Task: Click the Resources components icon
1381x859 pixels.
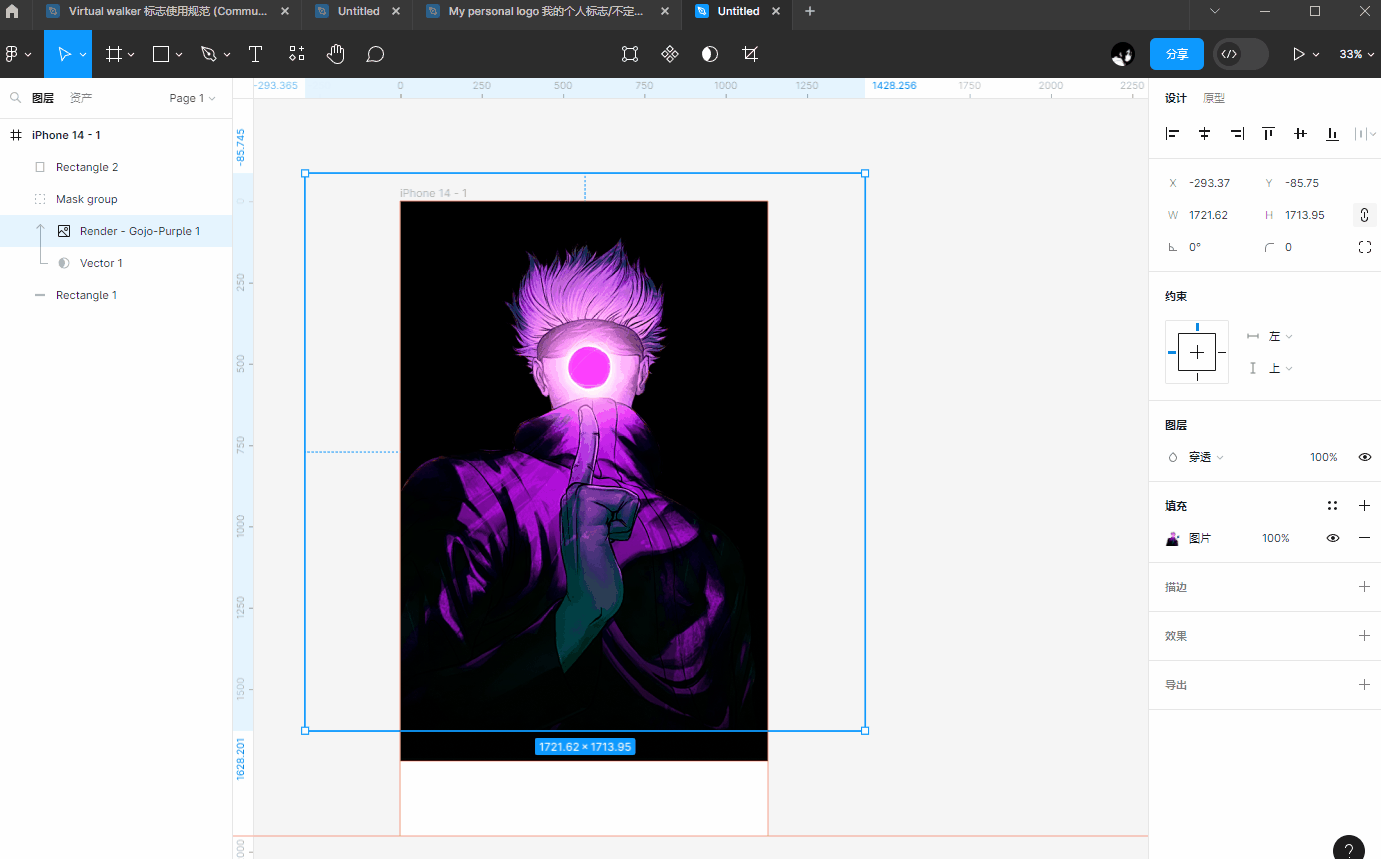Action: click(296, 54)
